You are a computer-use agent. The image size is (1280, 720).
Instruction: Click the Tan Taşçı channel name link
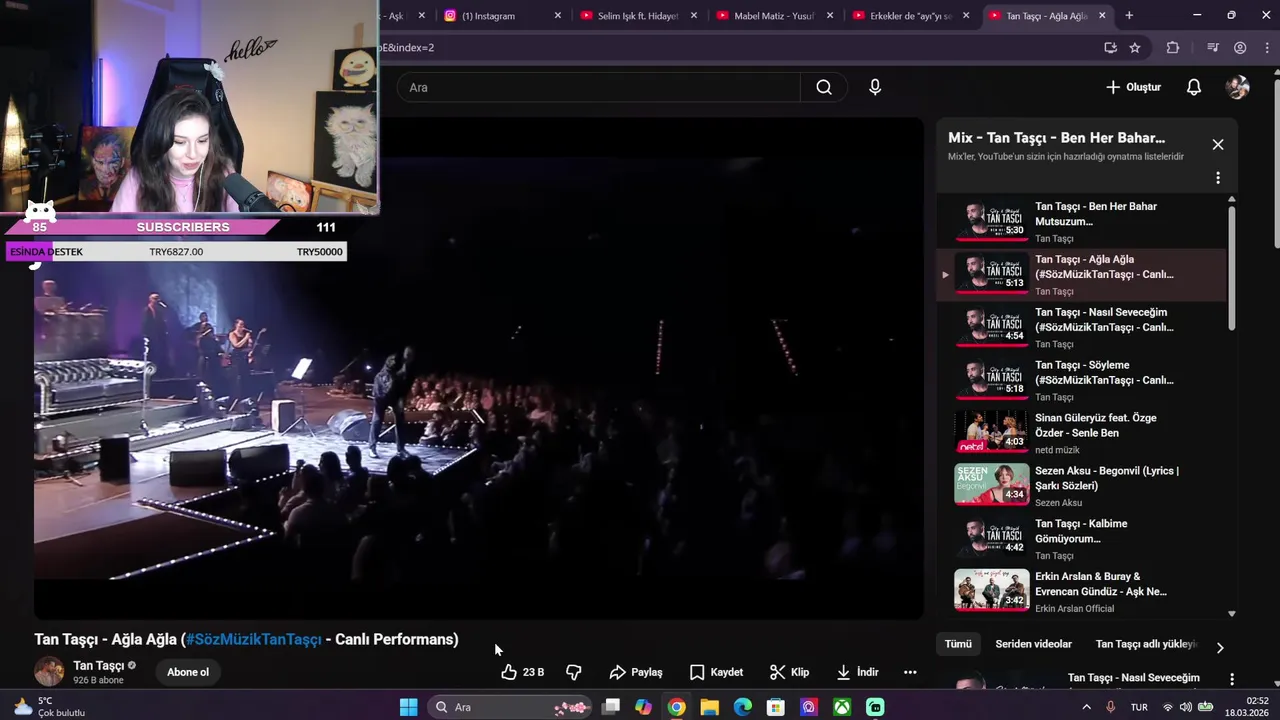[x=98, y=665]
